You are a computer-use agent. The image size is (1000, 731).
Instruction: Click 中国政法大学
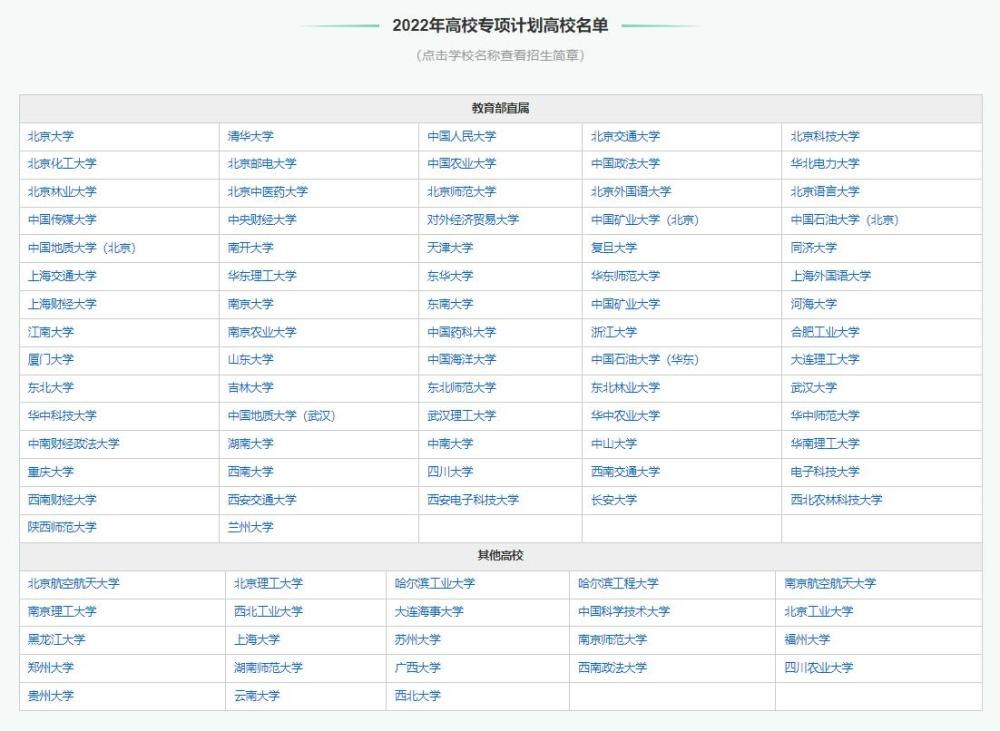(x=625, y=164)
